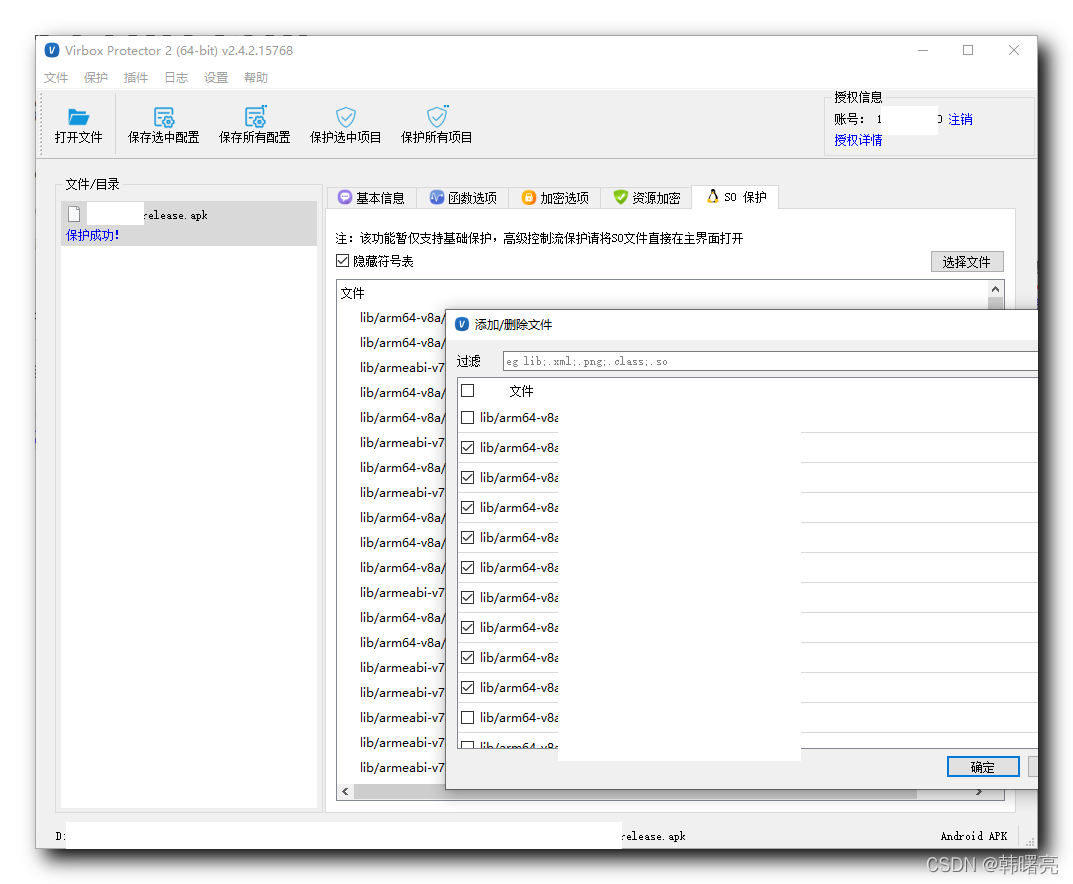Open the 设置 menu
The image size is (1073, 884).
[216, 77]
